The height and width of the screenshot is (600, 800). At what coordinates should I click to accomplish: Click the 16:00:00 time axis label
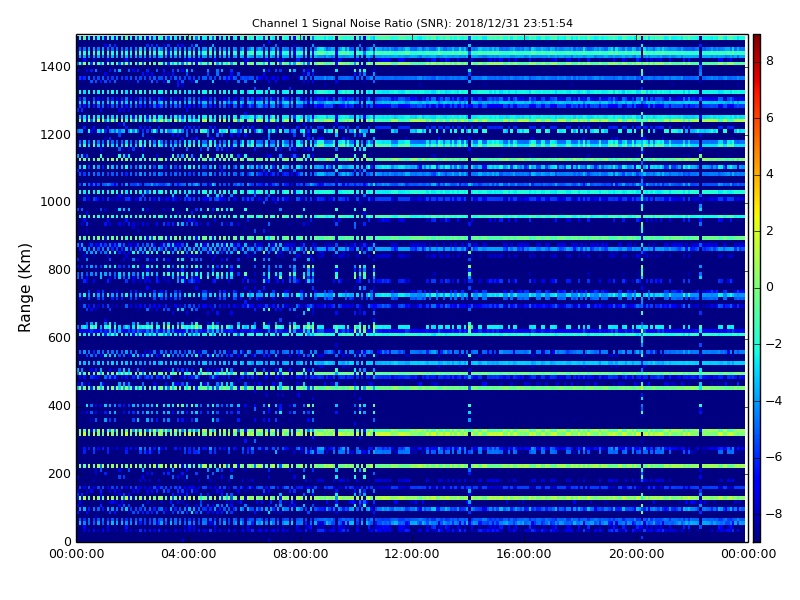pyautogui.click(x=524, y=554)
